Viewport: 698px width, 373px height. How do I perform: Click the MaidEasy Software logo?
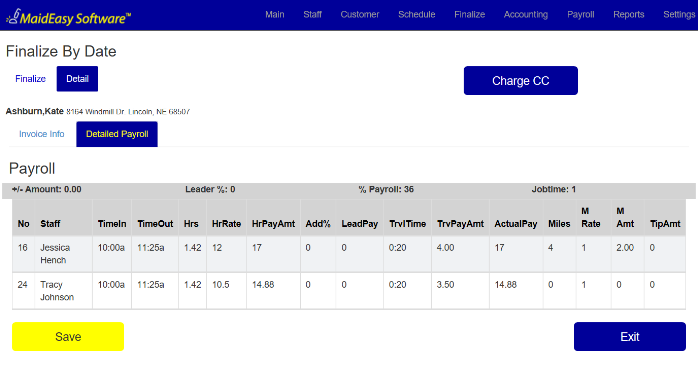[69, 17]
